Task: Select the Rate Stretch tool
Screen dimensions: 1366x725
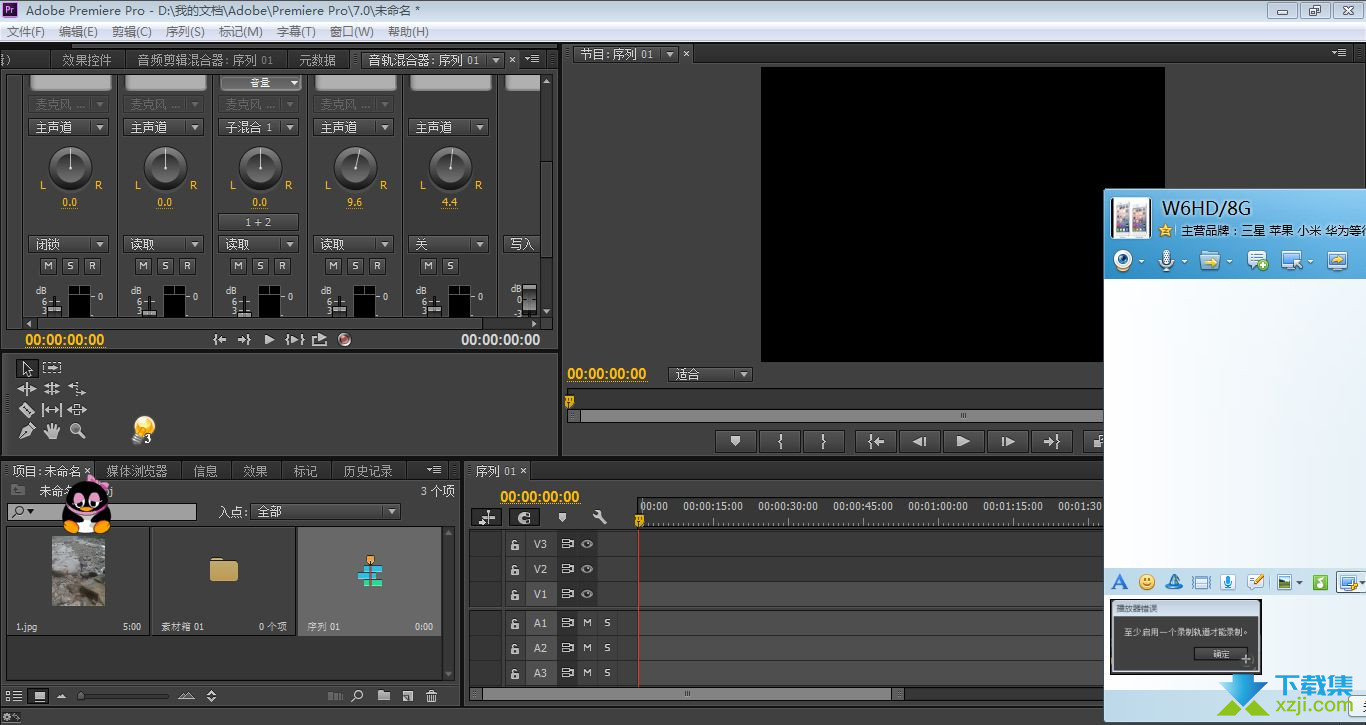Action: coord(77,389)
